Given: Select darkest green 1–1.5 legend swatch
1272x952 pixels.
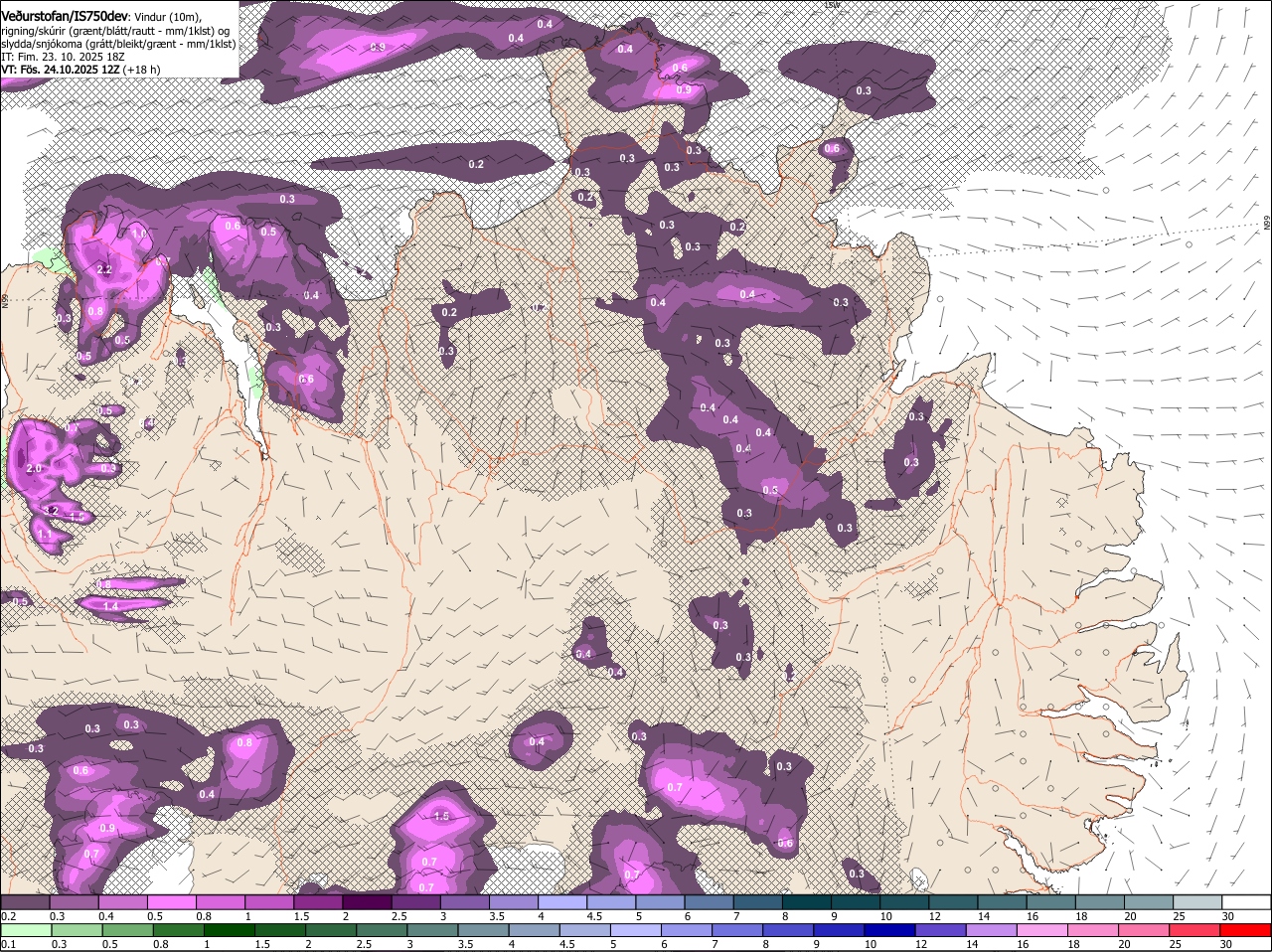Looking at the screenshot, I should (230, 931).
